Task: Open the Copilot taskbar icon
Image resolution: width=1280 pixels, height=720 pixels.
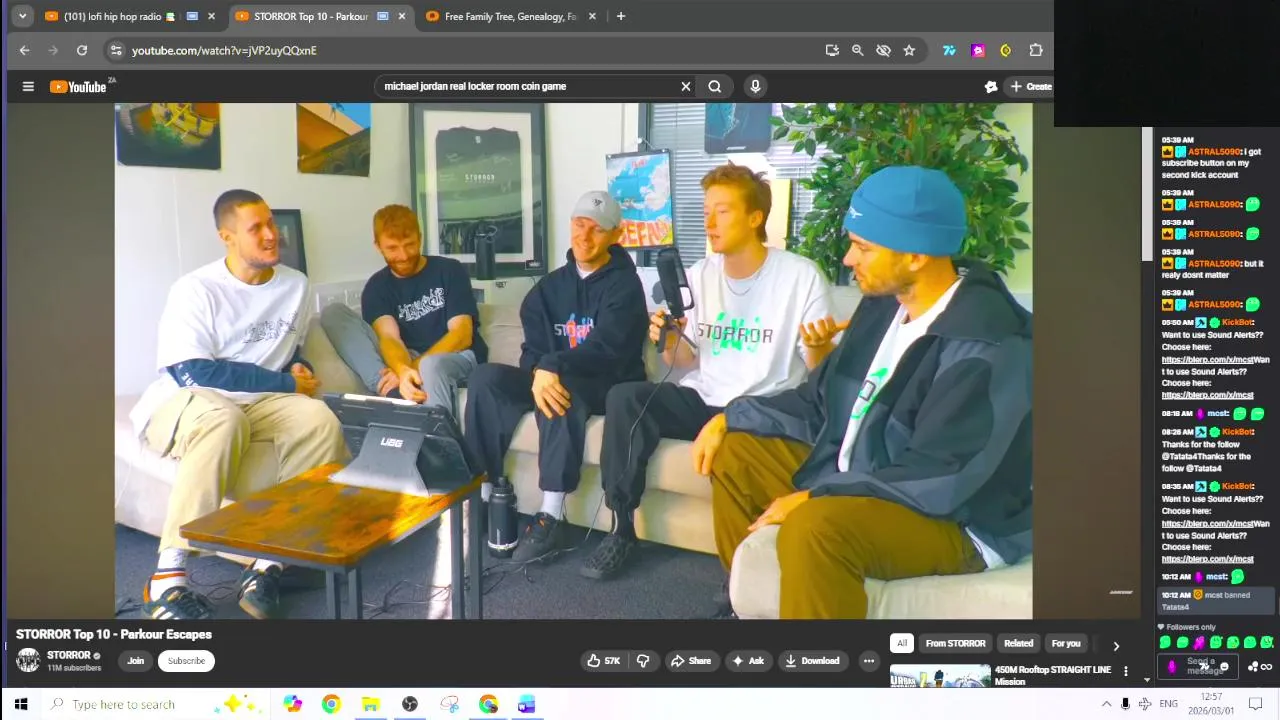Action: tap(292, 704)
